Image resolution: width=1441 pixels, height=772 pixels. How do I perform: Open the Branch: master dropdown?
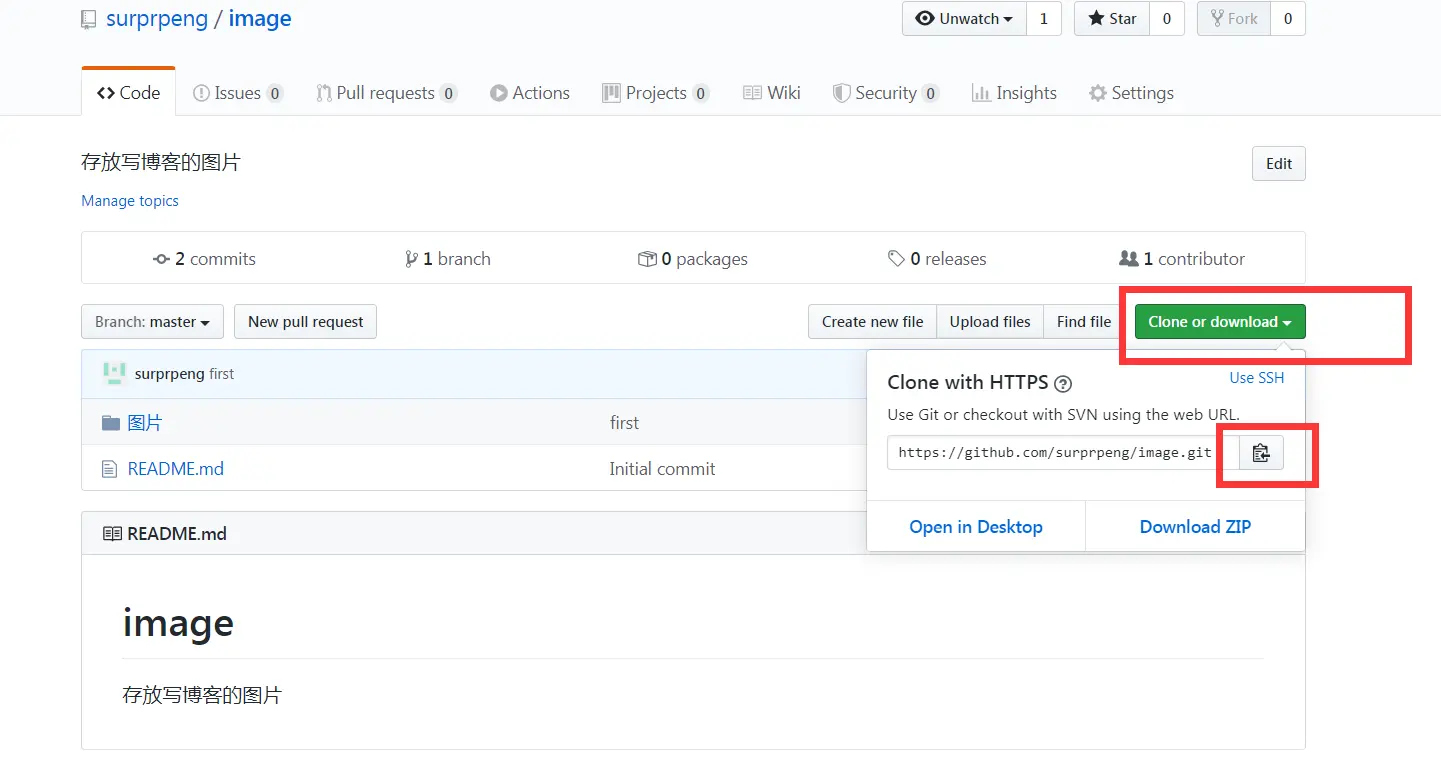(x=152, y=322)
